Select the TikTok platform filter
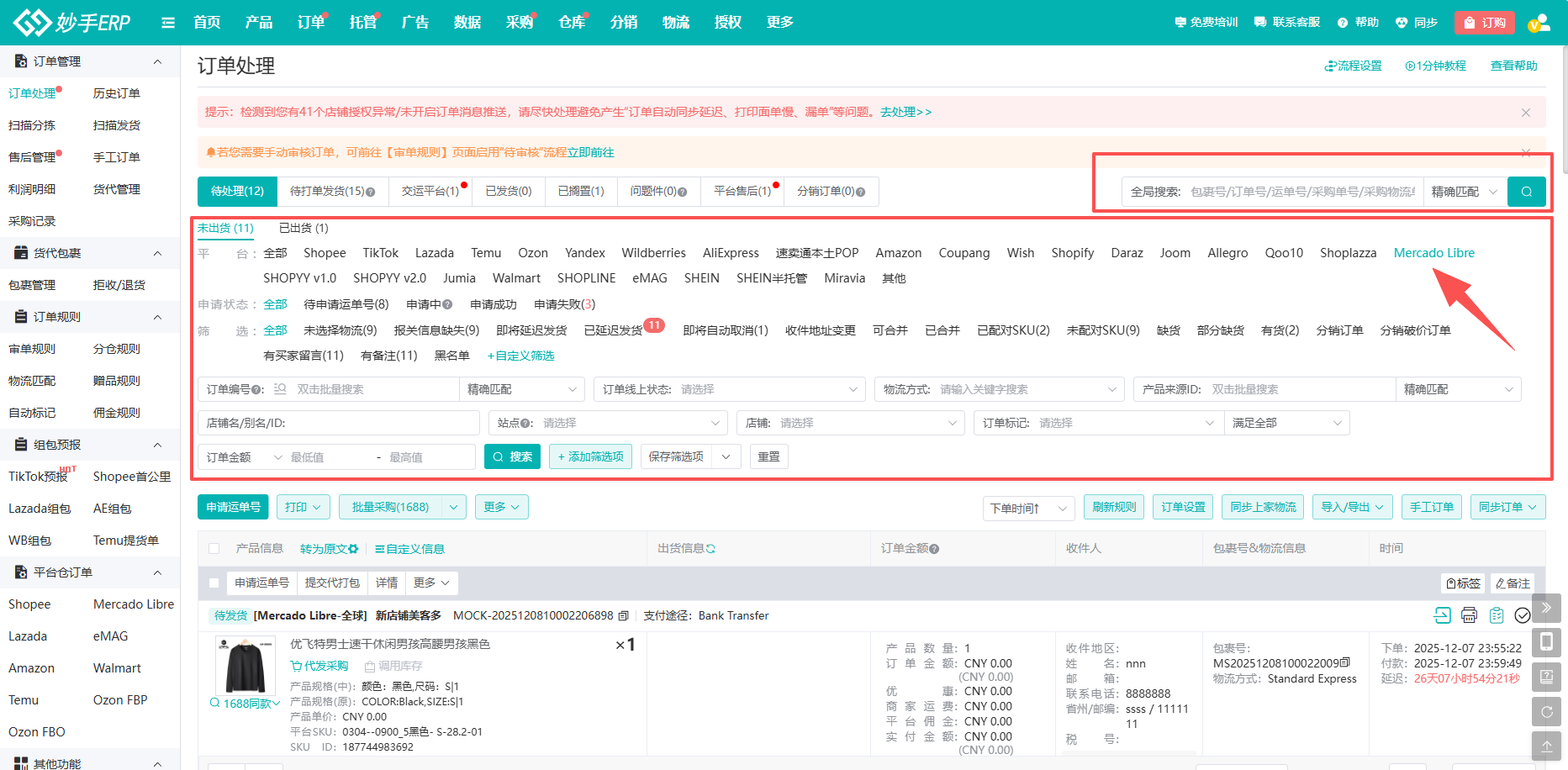 (x=380, y=253)
